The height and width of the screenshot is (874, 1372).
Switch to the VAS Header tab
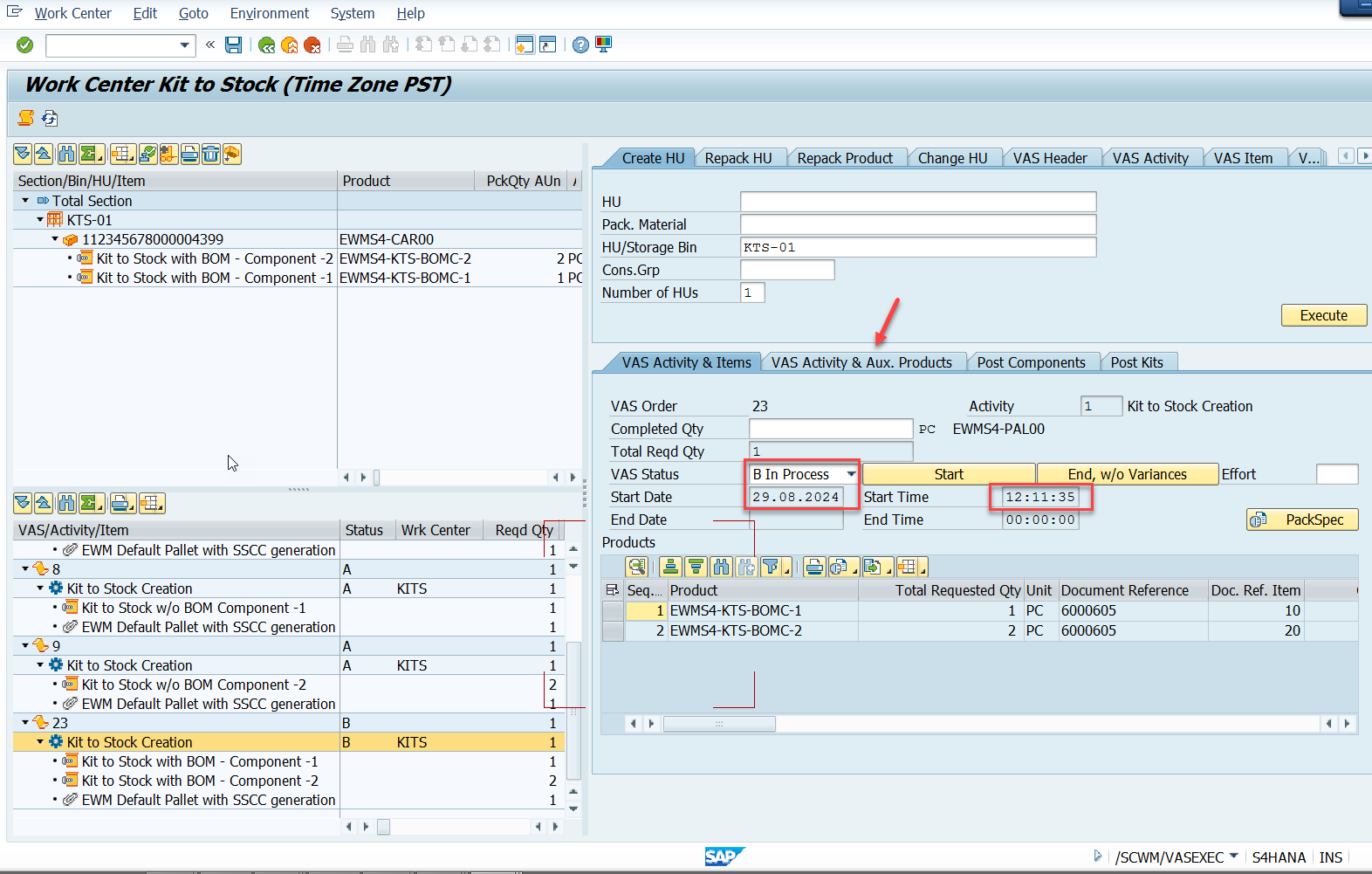pos(1050,158)
